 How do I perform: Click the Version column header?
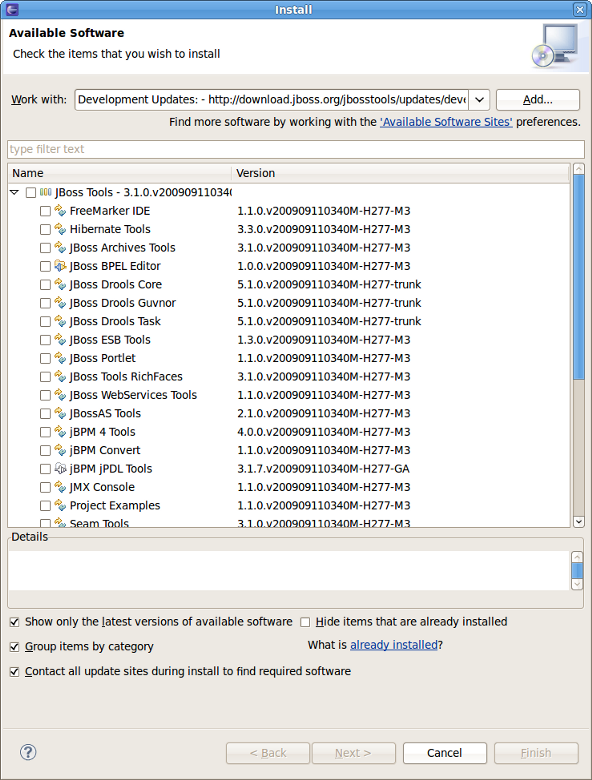[x=400, y=173]
